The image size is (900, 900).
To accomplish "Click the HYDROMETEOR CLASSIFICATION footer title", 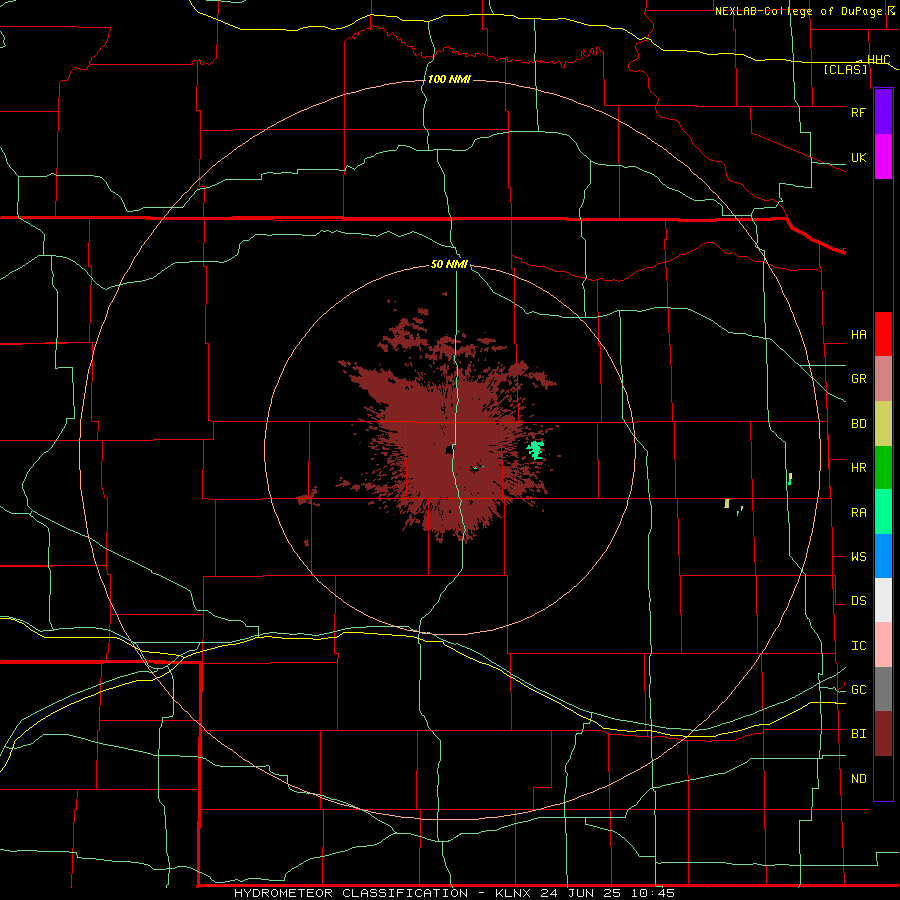I will point(351,893).
